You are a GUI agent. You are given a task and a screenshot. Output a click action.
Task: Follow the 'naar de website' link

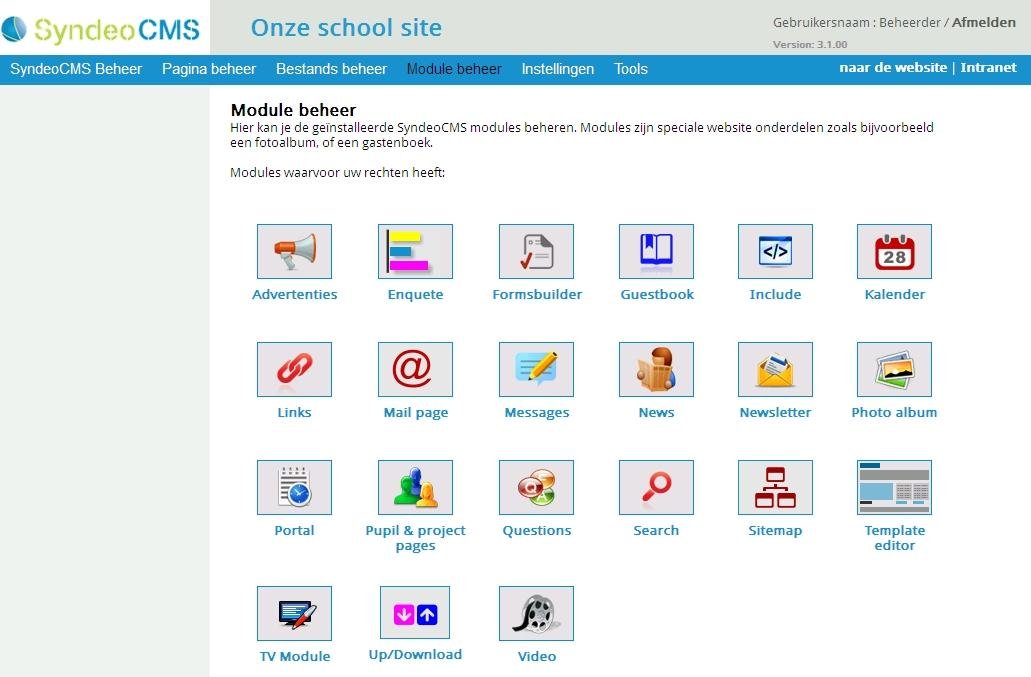893,68
